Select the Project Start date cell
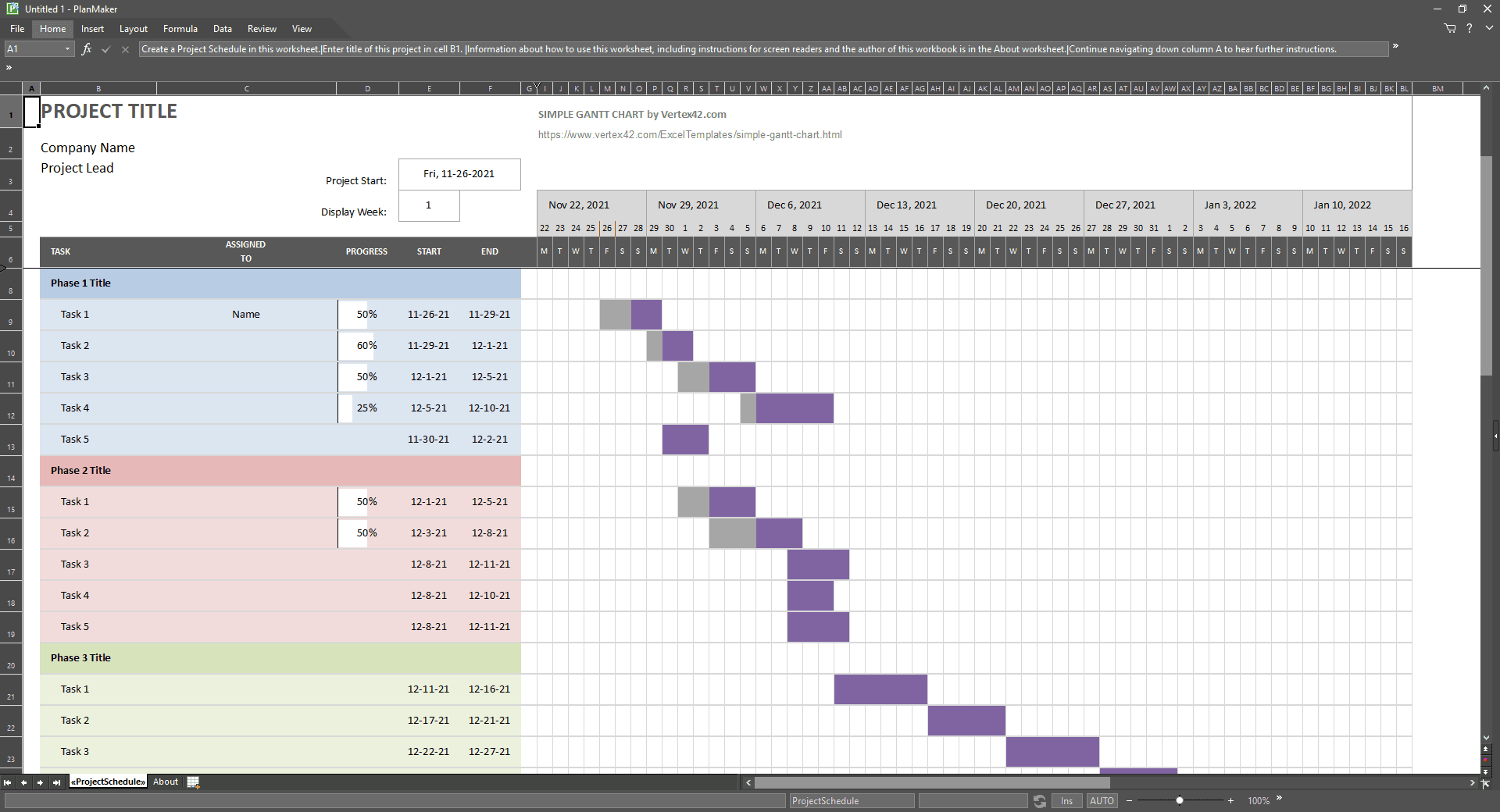 (459, 174)
